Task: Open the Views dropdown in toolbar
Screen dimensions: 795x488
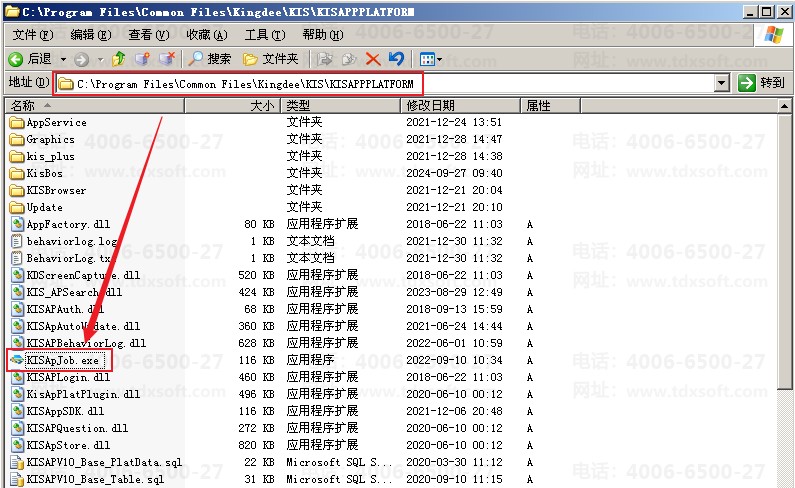Action: (x=431, y=59)
